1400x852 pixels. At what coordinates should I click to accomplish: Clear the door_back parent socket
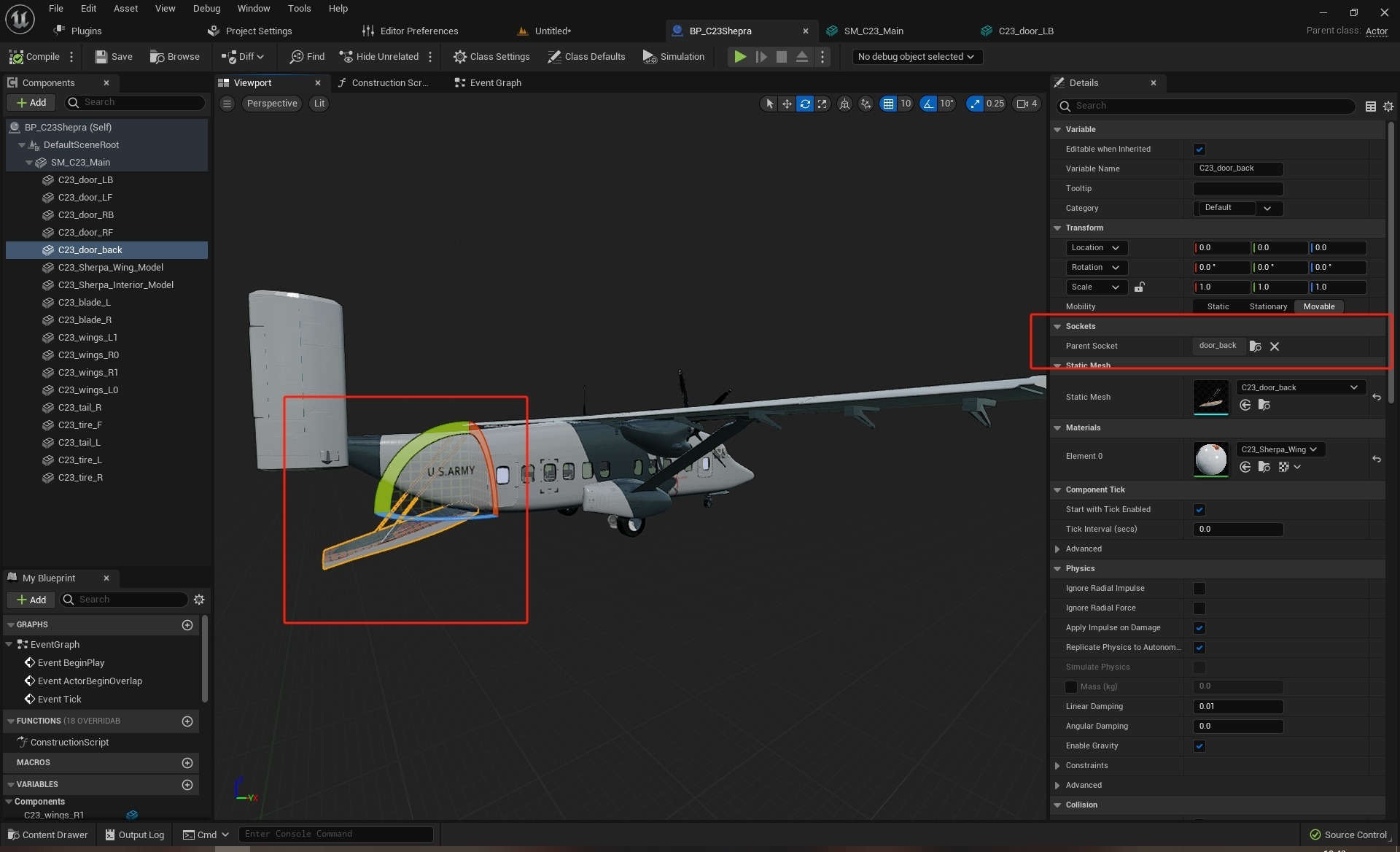pos(1275,346)
